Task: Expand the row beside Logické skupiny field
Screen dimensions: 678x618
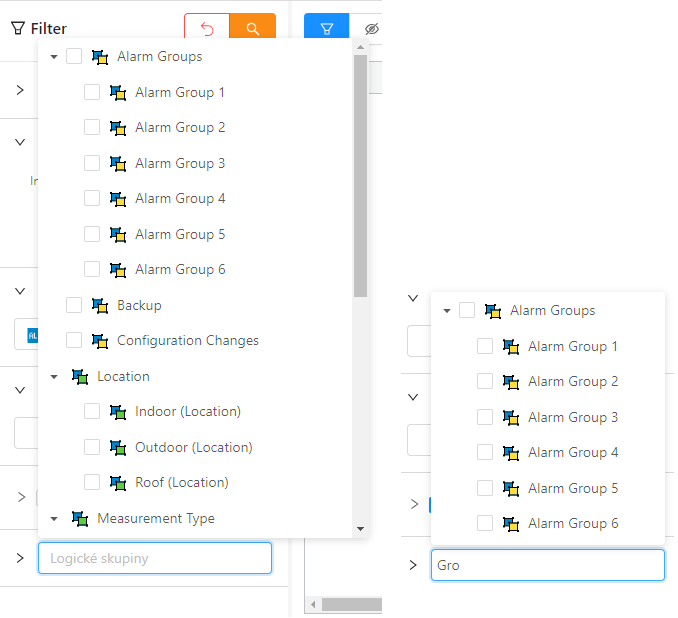Action: pyautogui.click(x=20, y=558)
